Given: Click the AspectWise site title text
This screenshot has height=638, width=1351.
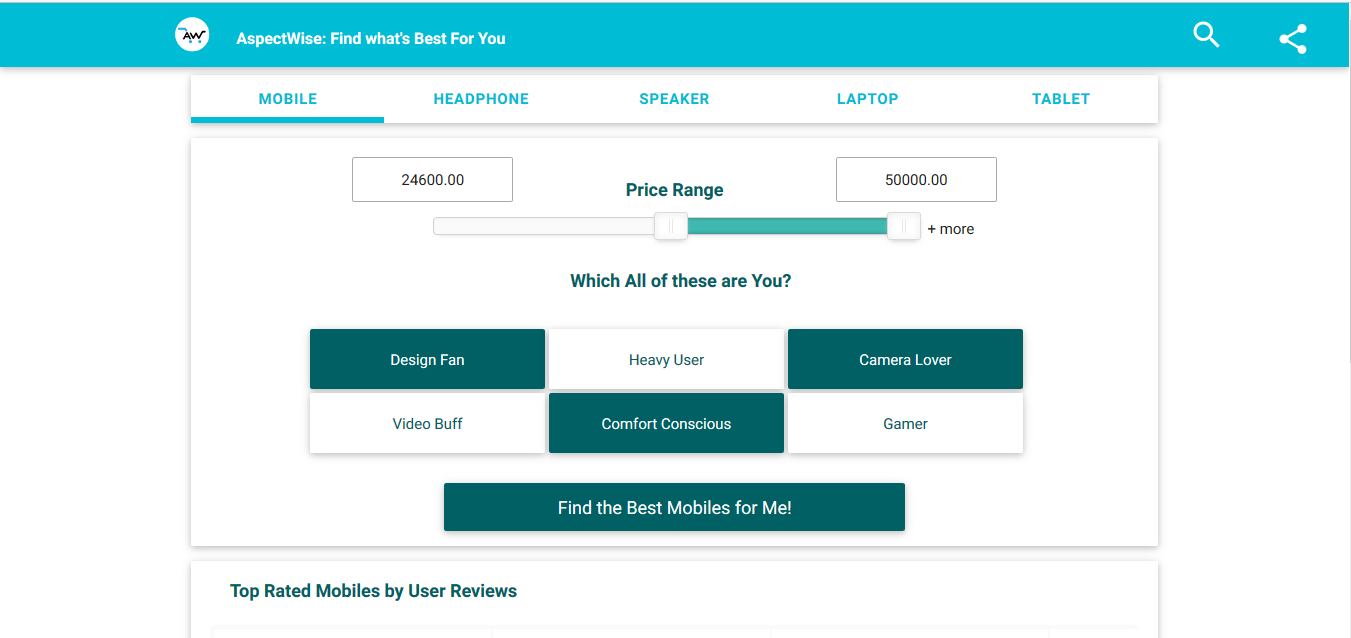Looking at the screenshot, I should pyautogui.click(x=371, y=39).
